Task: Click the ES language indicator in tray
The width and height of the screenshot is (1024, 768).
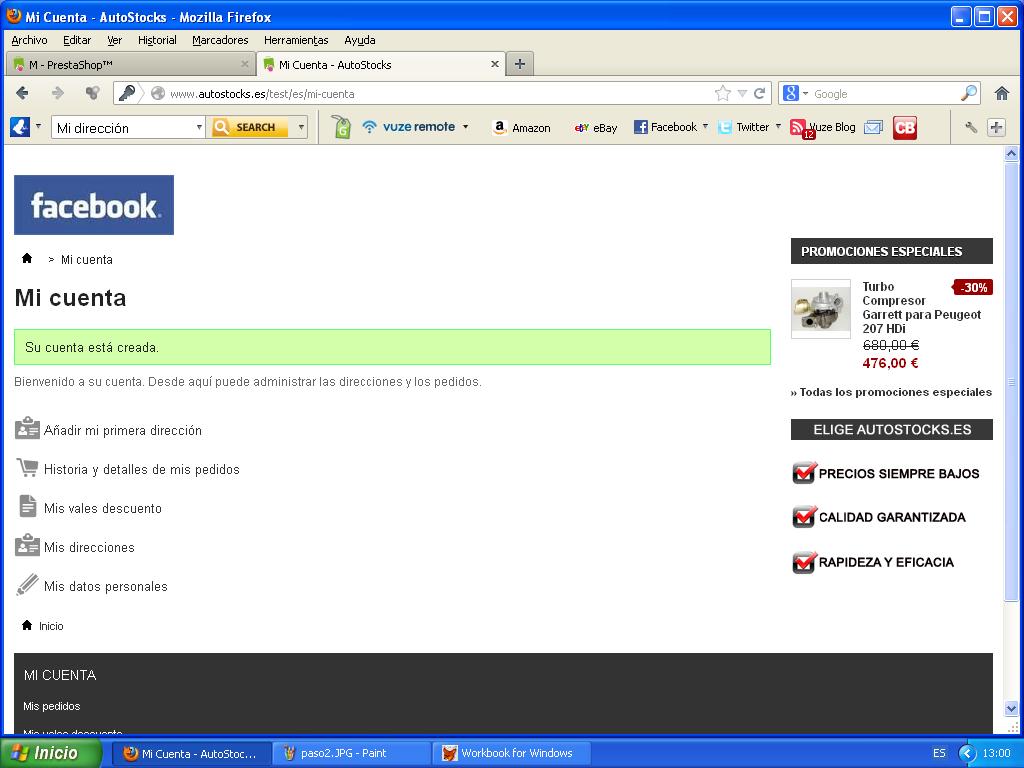Action: click(x=939, y=753)
